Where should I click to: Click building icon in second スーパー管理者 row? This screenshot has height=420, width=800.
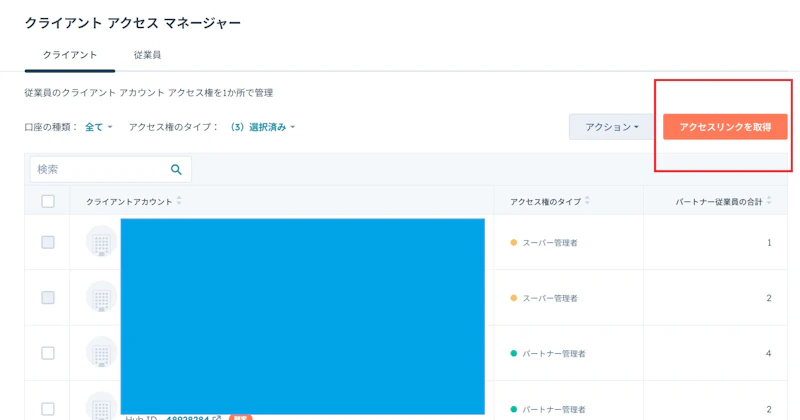102,297
